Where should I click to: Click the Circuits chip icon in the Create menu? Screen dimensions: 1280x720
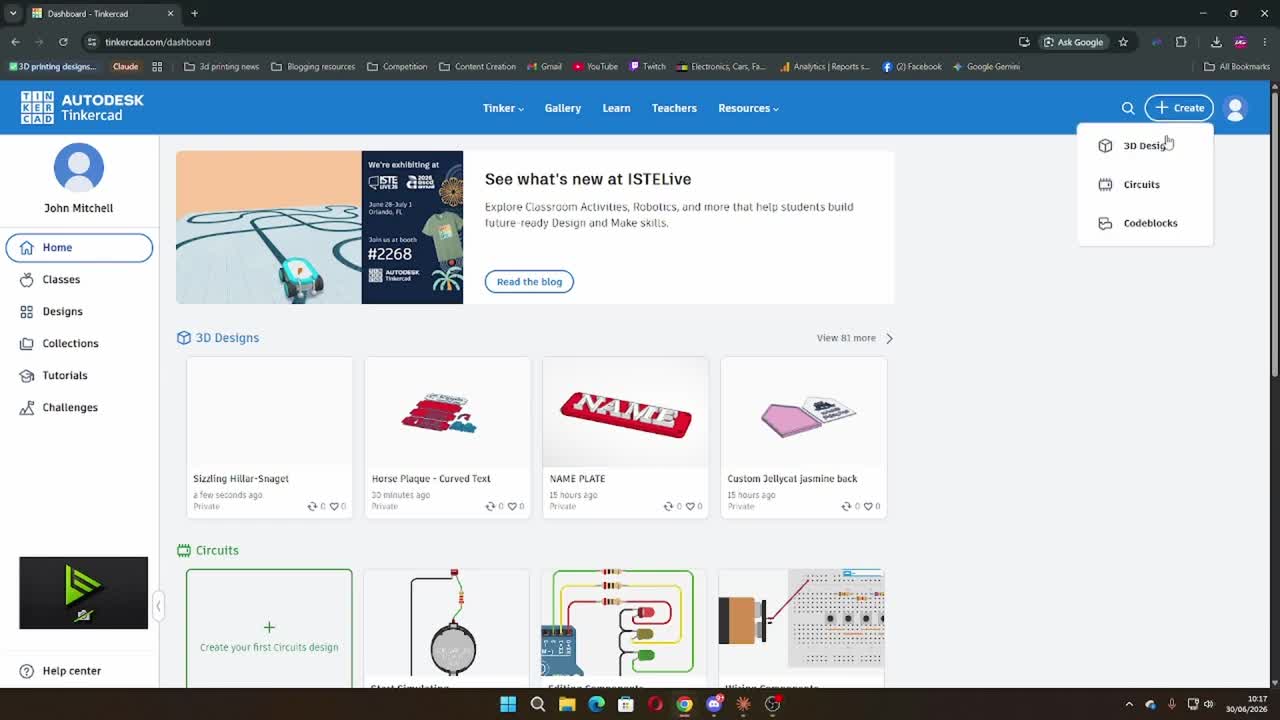coord(1105,185)
